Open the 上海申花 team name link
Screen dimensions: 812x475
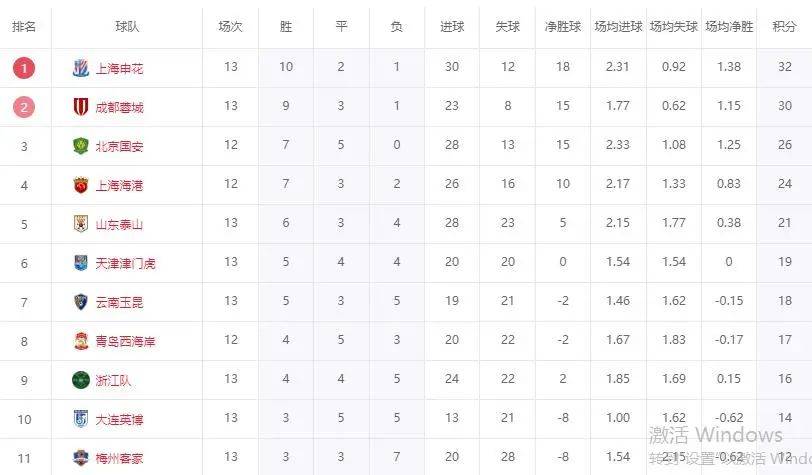(119, 68)
